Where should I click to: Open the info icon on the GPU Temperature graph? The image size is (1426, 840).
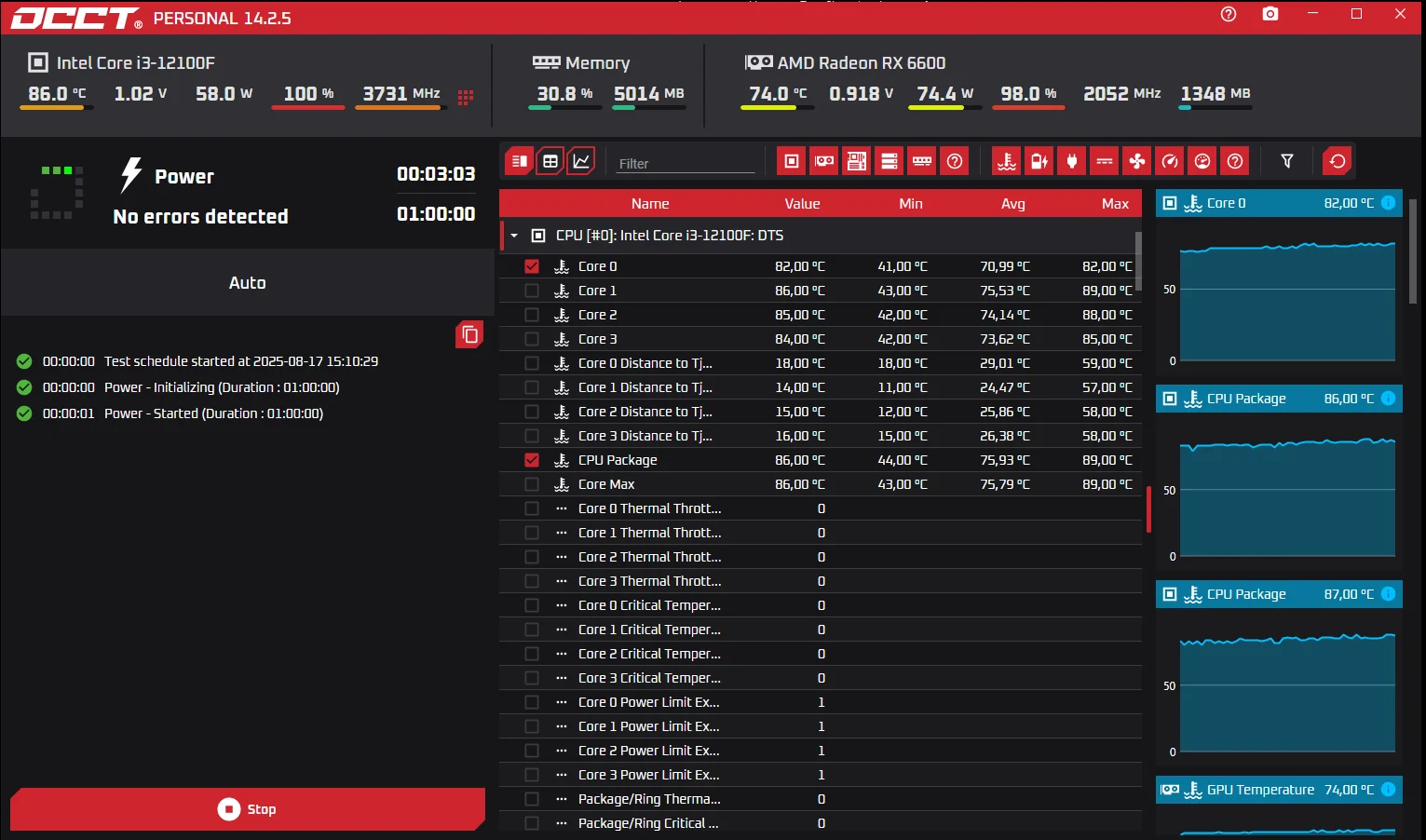(1388, 790)
